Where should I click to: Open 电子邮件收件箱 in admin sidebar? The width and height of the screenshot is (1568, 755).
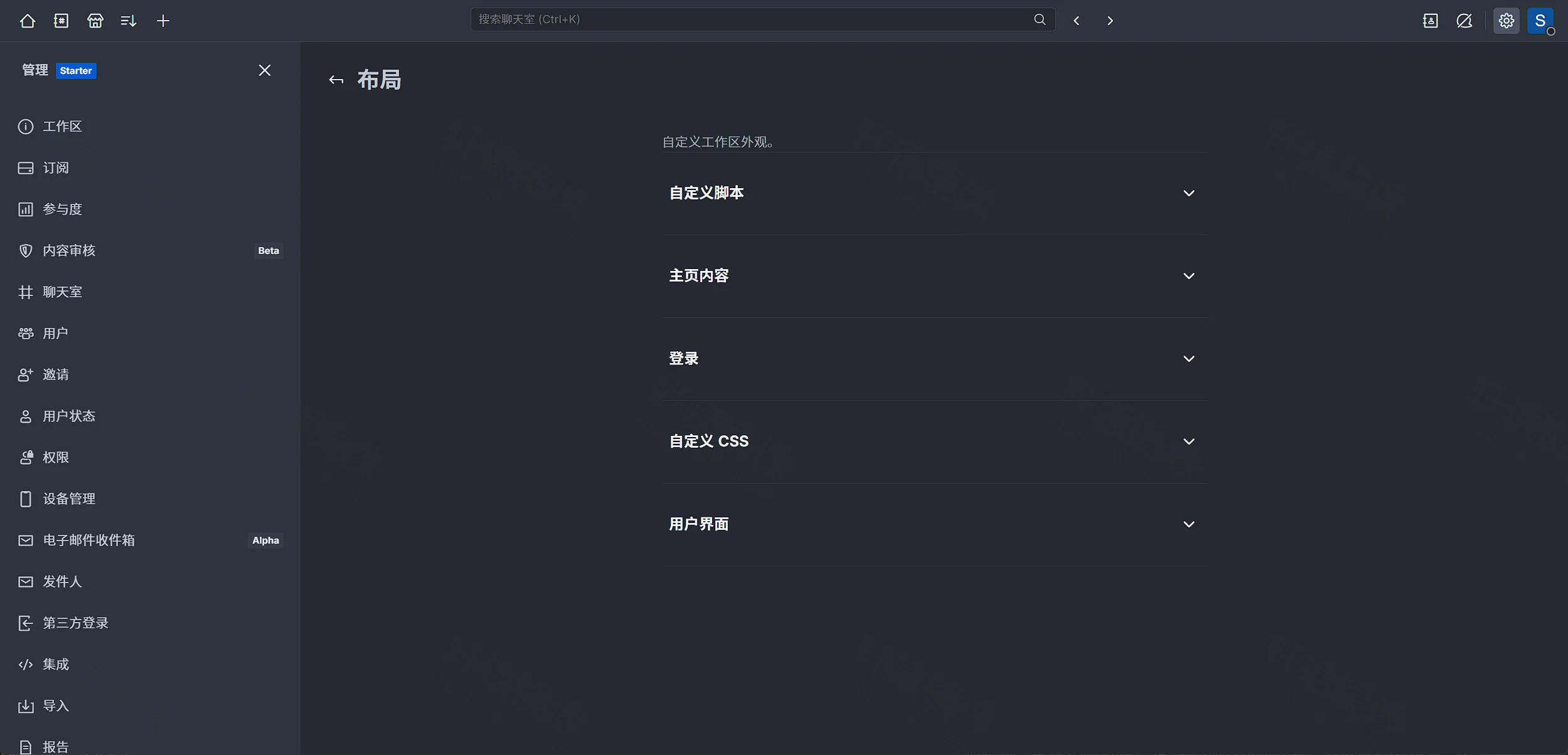click(150, 541)
